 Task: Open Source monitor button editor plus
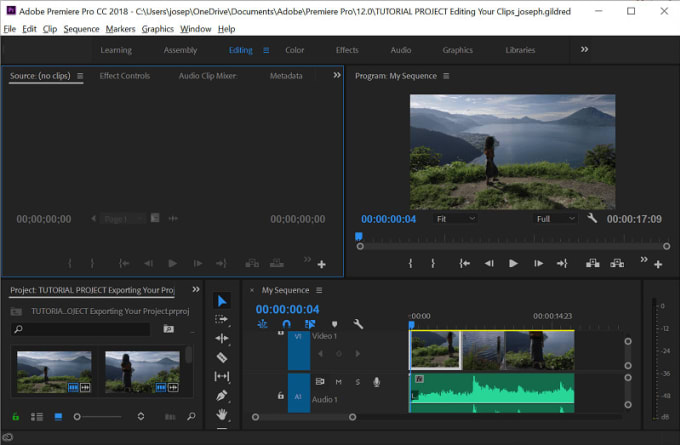pos(321,264)
